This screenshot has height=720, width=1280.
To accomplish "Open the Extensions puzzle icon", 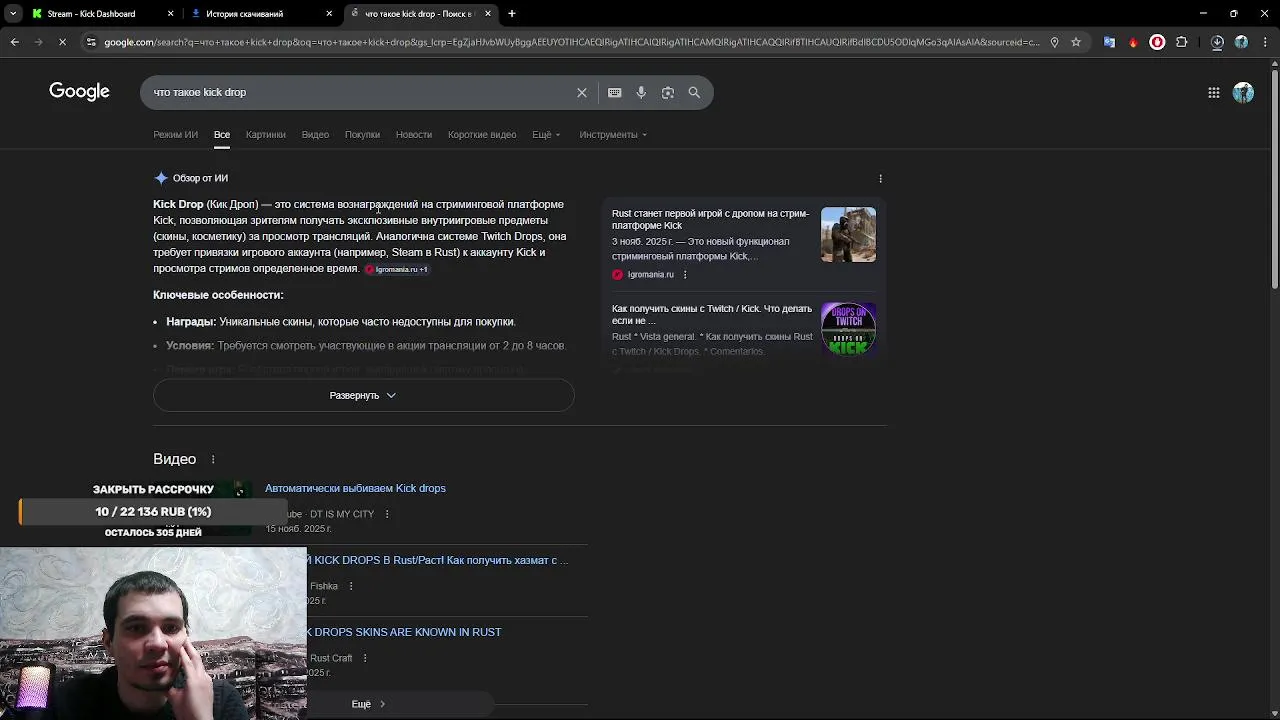I will pos(1182,42).
